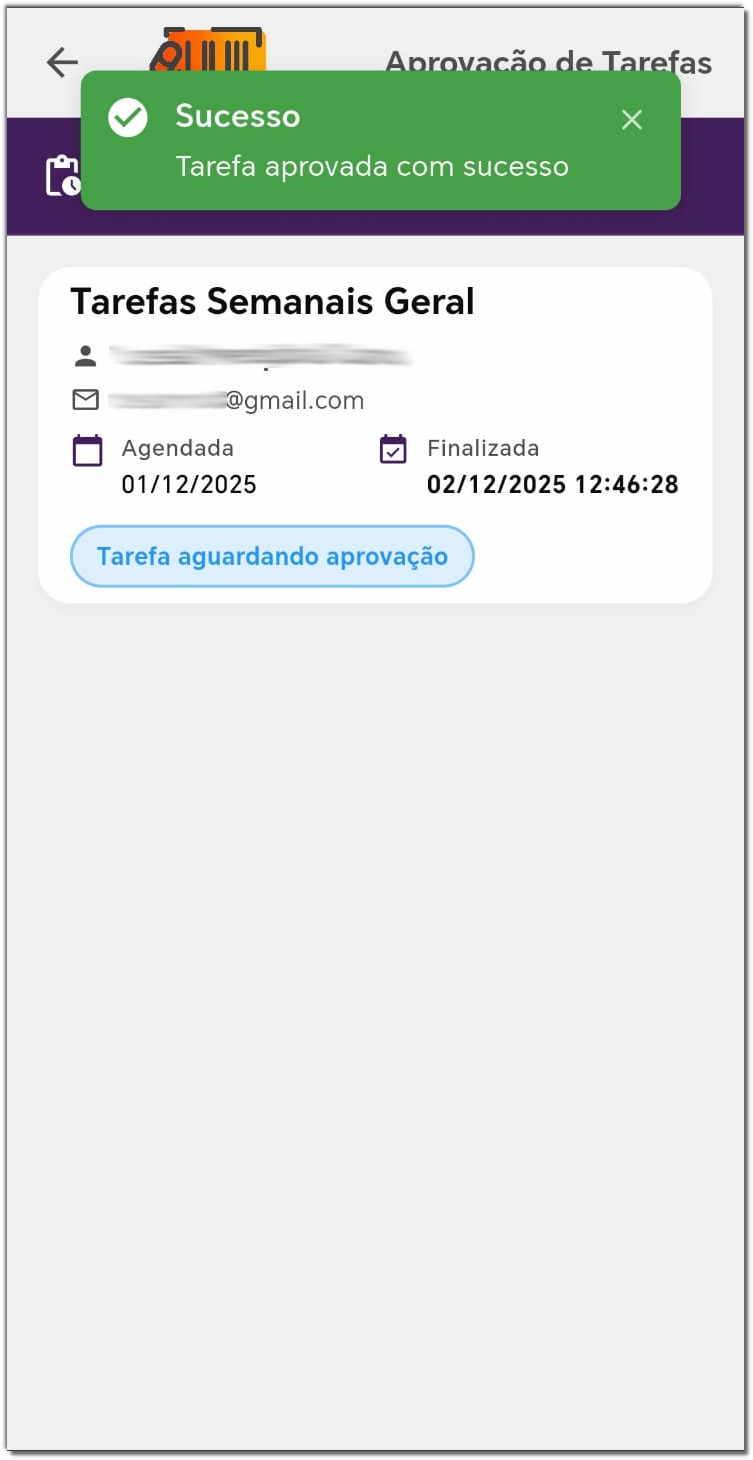Dismiss the Sucesso notification with the X

(x=631, y=120)
